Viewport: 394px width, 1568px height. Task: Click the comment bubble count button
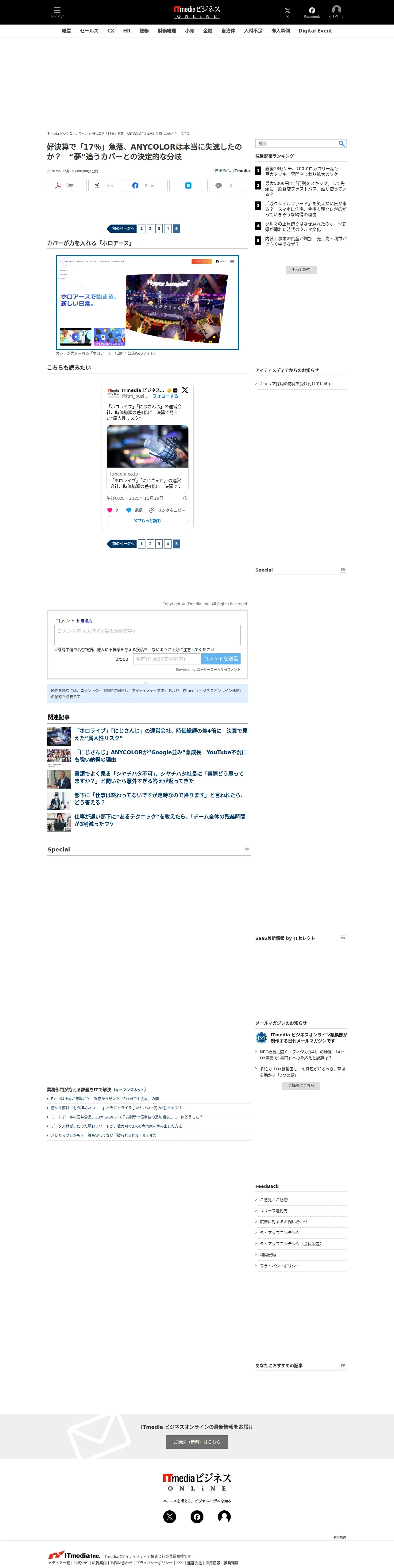[229, 186]
